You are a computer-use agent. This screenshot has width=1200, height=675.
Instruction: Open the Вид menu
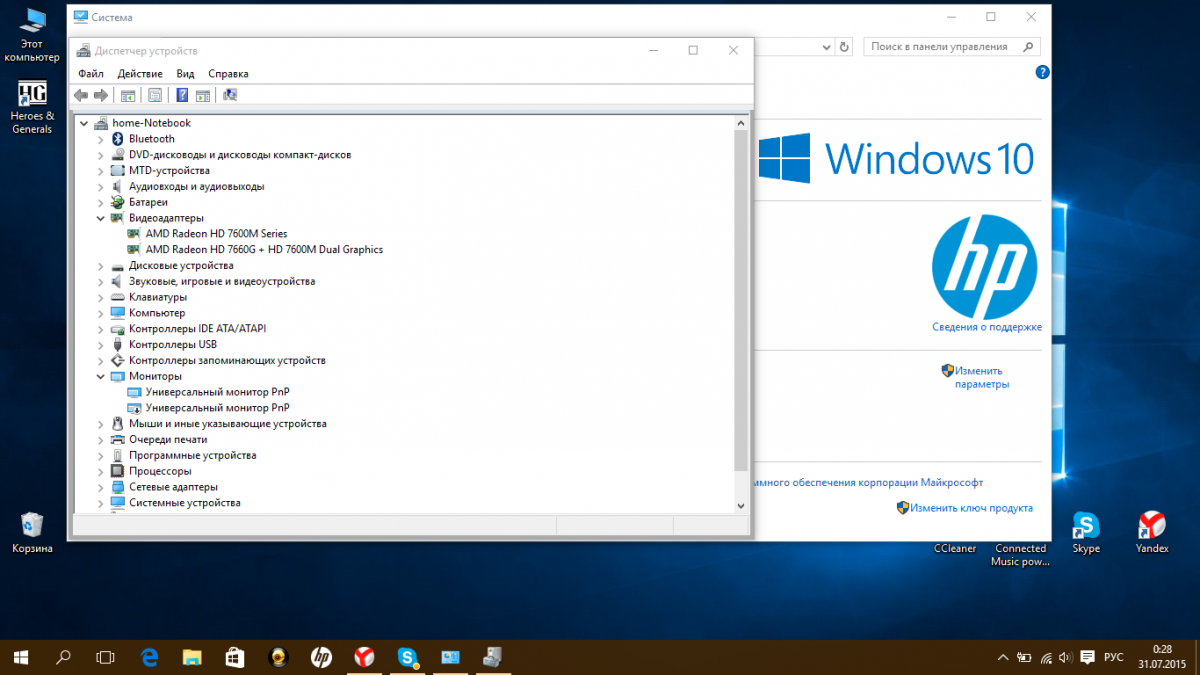click(x=185, y=74)
